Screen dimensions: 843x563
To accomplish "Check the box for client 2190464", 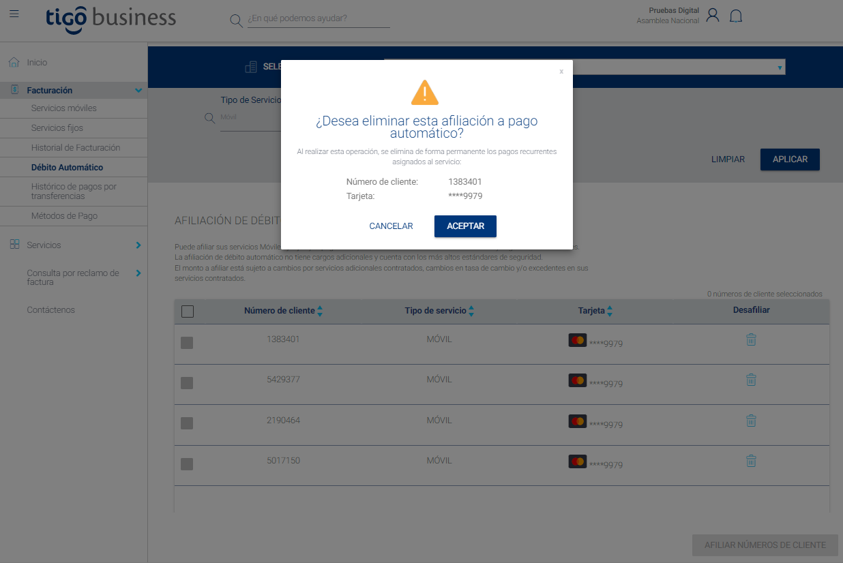I will point(187,423).
